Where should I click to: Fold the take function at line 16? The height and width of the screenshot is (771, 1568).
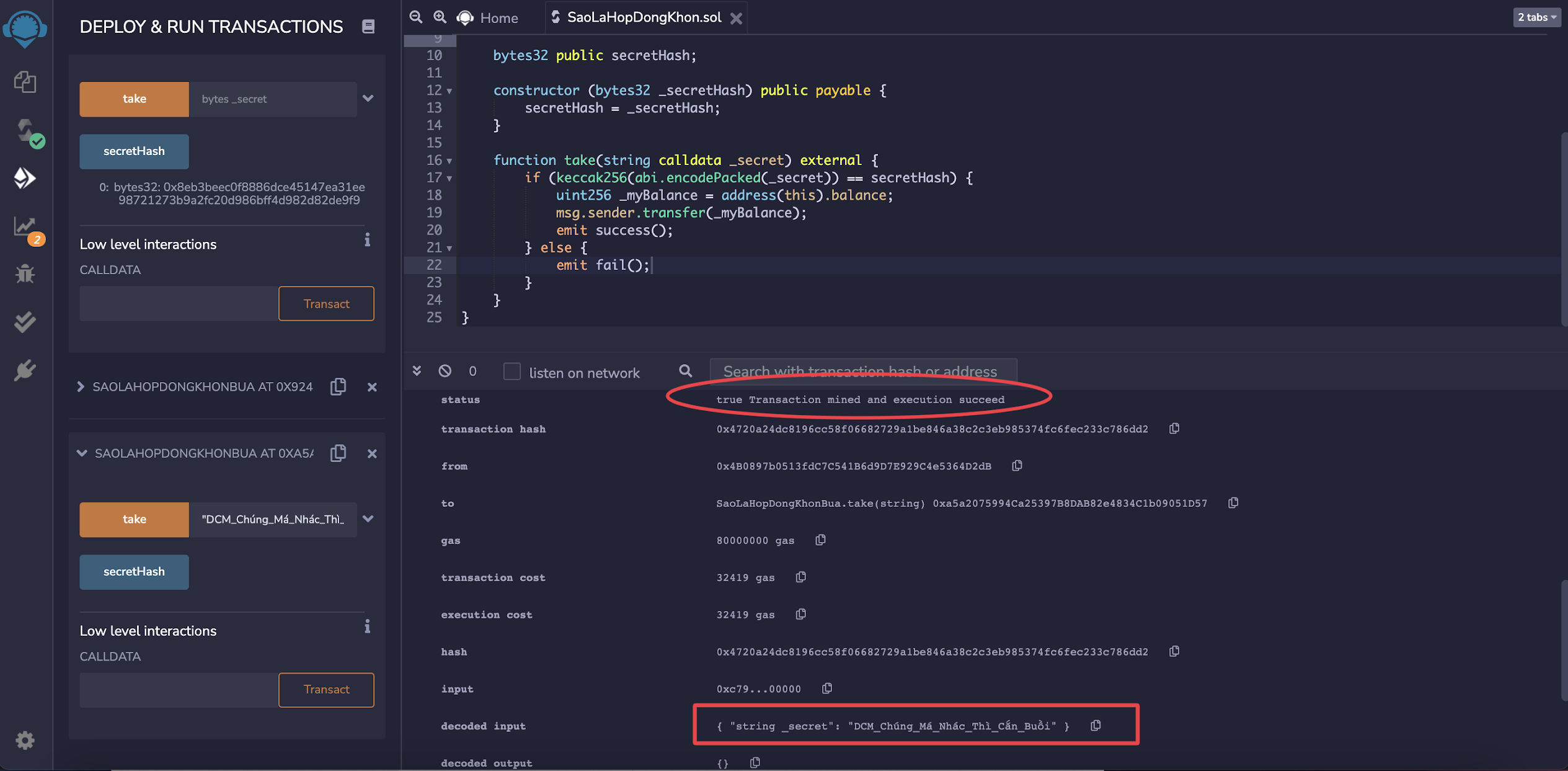tap(450, 161)
